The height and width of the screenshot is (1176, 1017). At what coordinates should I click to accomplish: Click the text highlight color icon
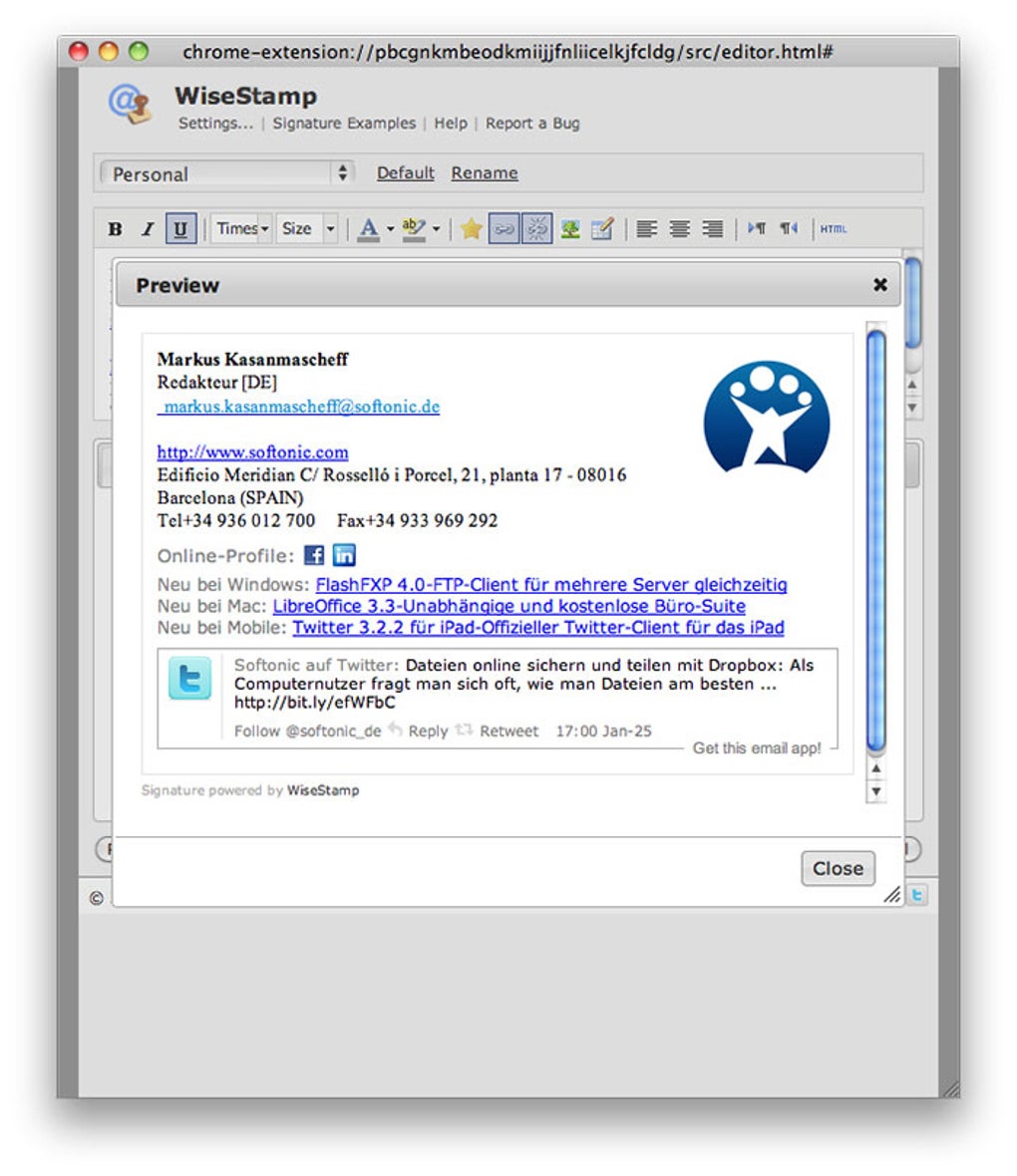coord(415,228)
